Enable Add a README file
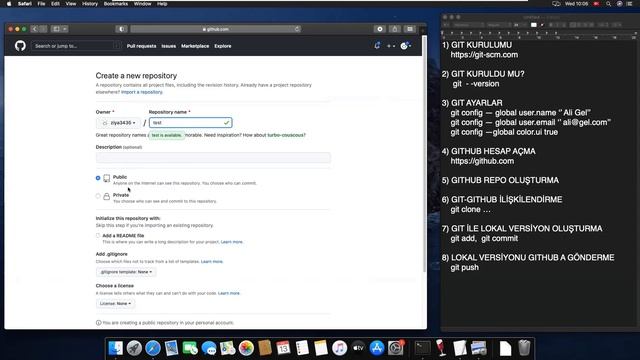Viewport: 640px width, 360px height. point(98,236)
